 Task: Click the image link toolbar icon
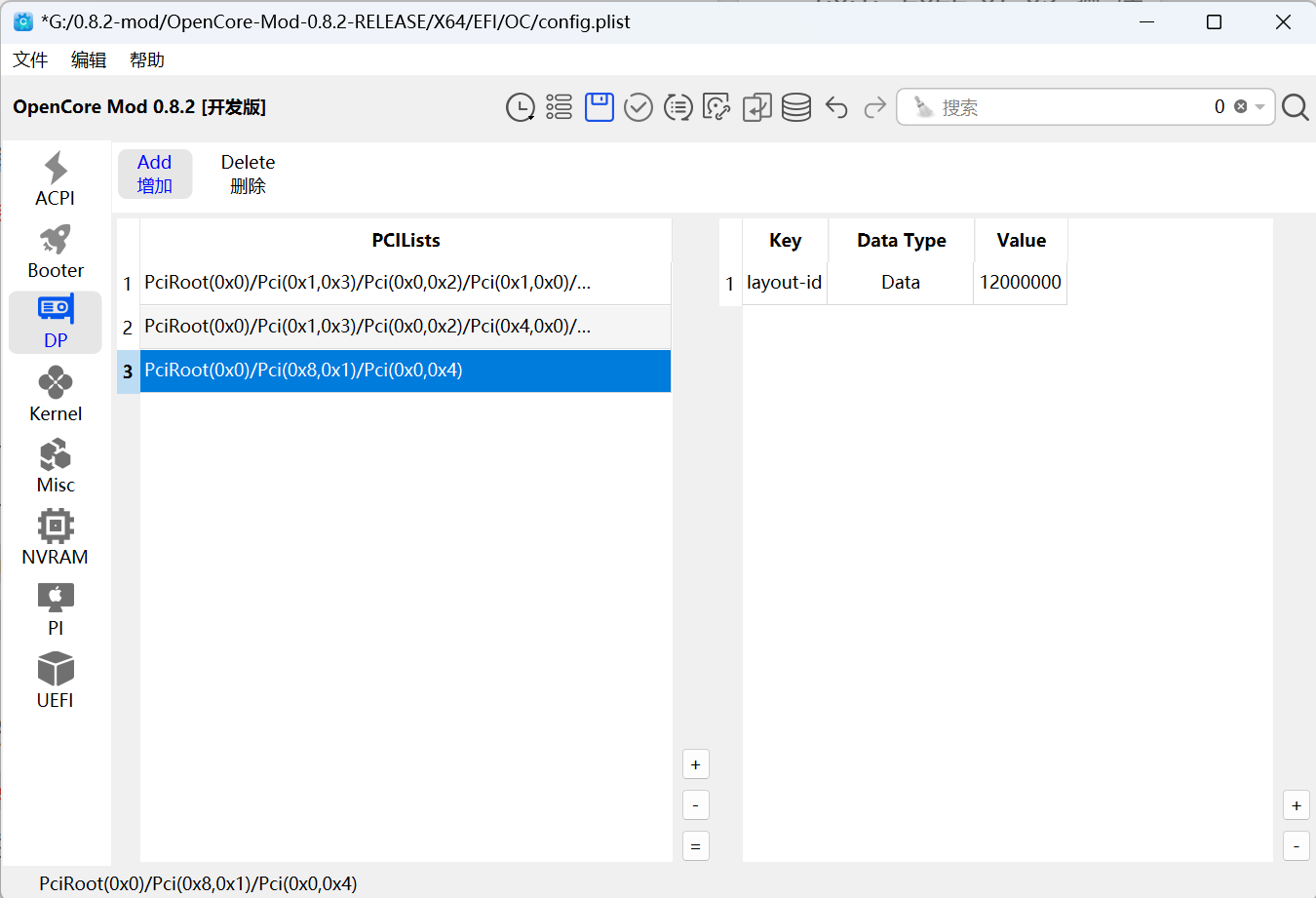pos(717,107)
